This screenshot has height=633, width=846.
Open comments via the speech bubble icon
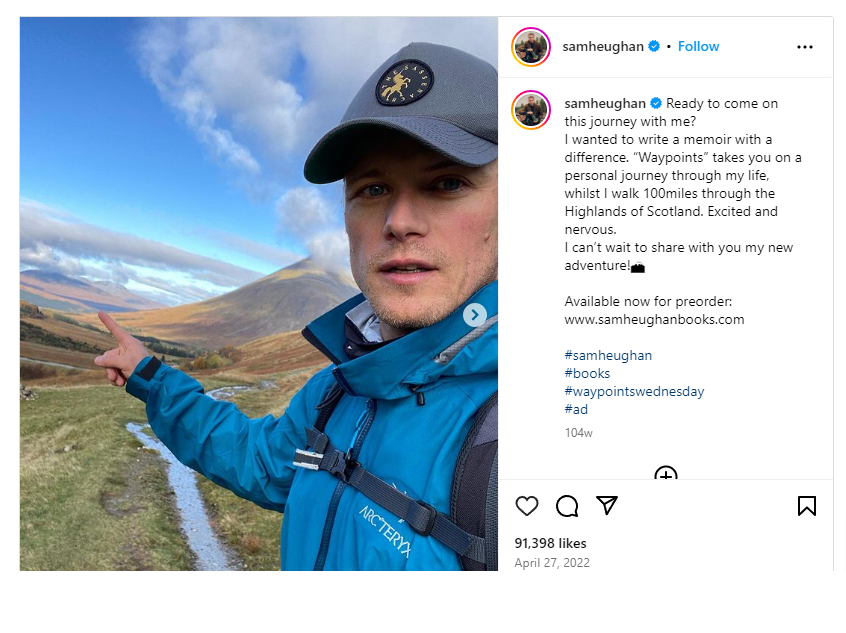pyautogui.click(x=567, y=506)
